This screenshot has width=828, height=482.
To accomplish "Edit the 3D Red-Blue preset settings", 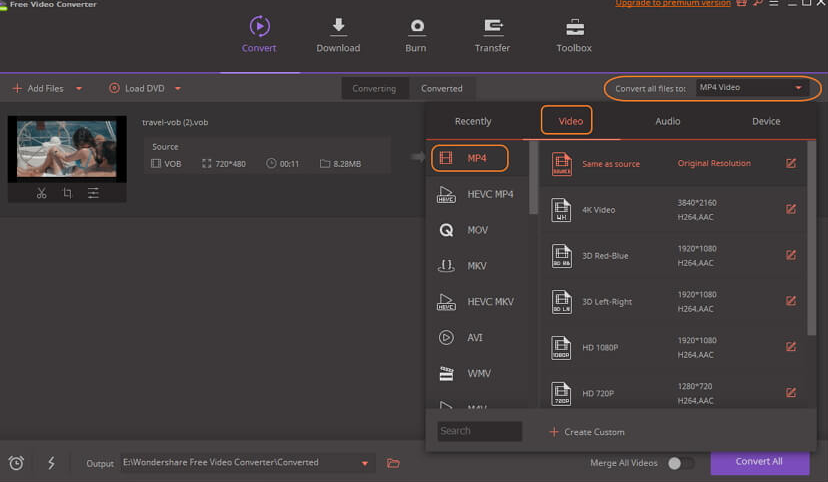I will click(x=791, y=255).
